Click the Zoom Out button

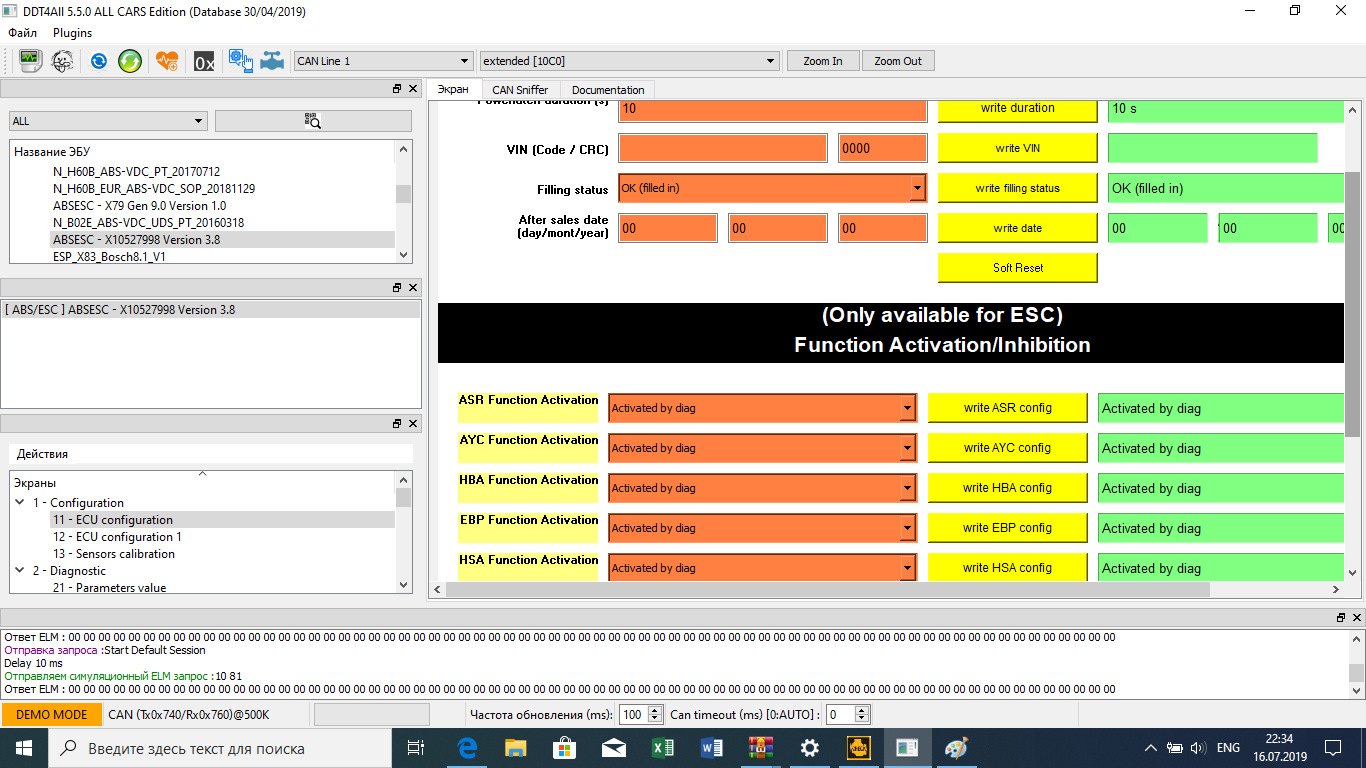click(898, 61)
